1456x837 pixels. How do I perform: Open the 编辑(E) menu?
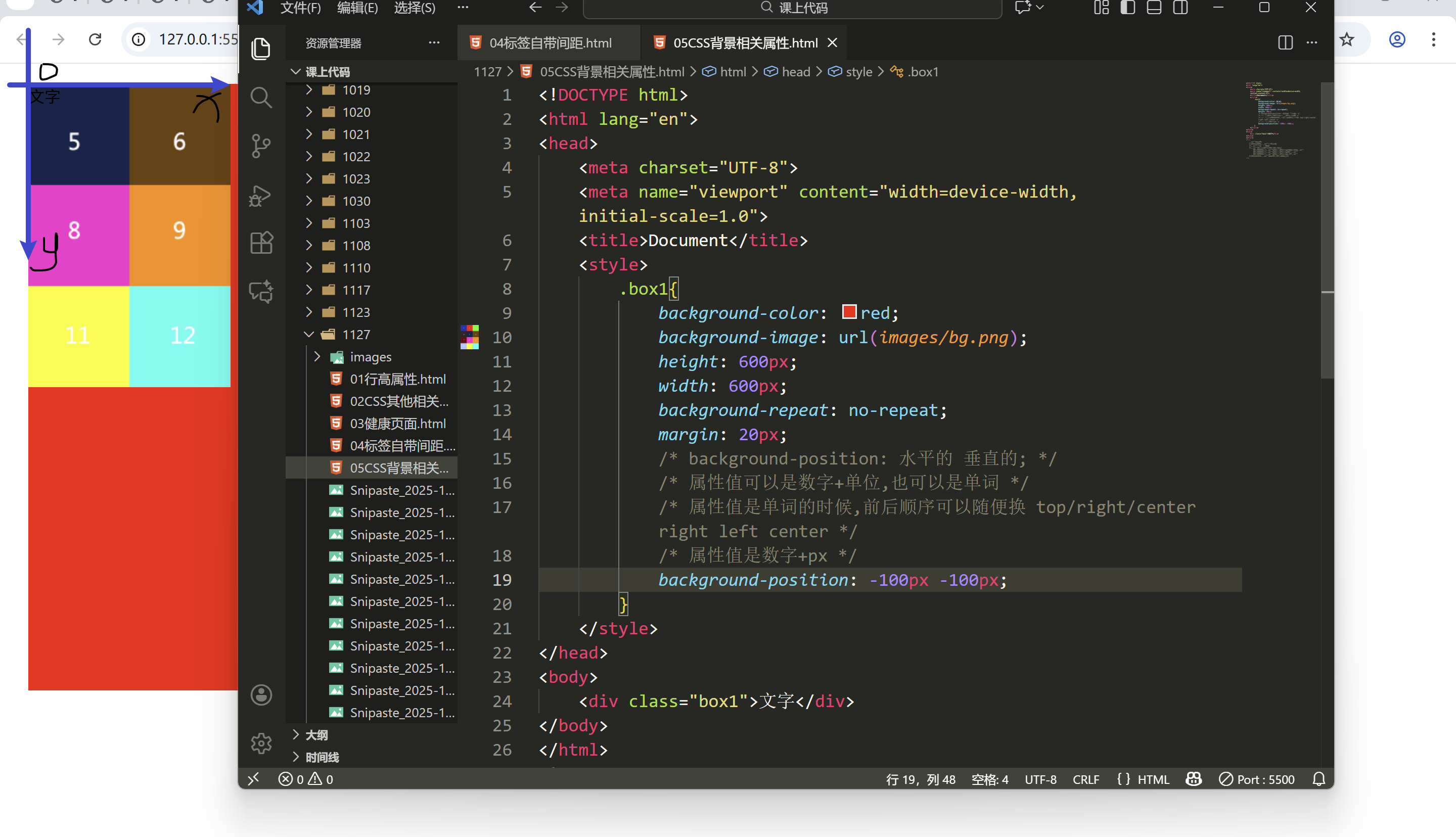[357, 8]
